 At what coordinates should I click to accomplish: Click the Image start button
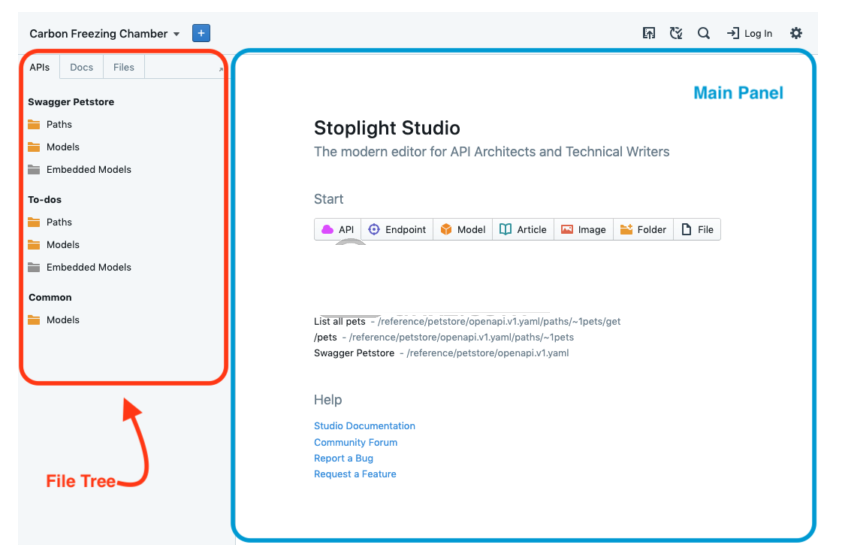point(583,230)
